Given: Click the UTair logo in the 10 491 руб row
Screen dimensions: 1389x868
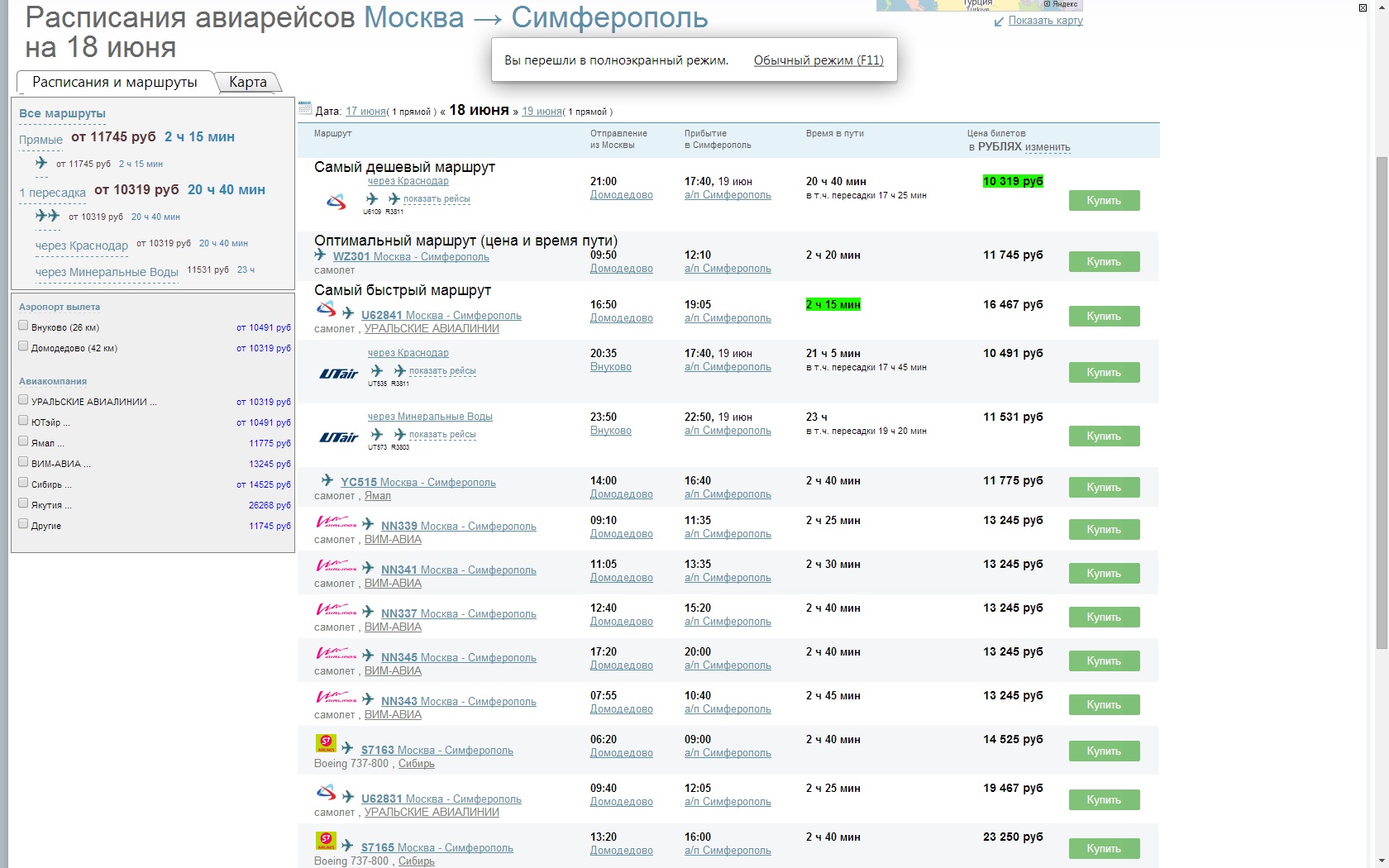Looking at the screenshot, I should click(339, 374).
